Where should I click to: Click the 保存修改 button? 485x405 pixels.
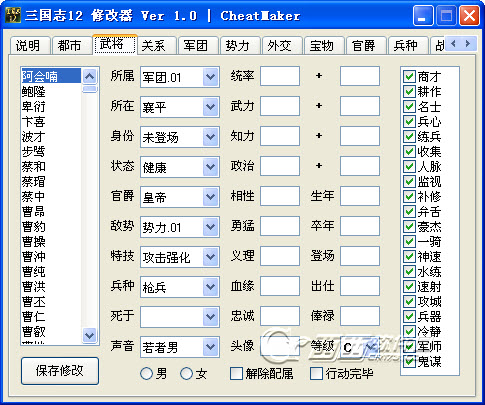point(60,371)
